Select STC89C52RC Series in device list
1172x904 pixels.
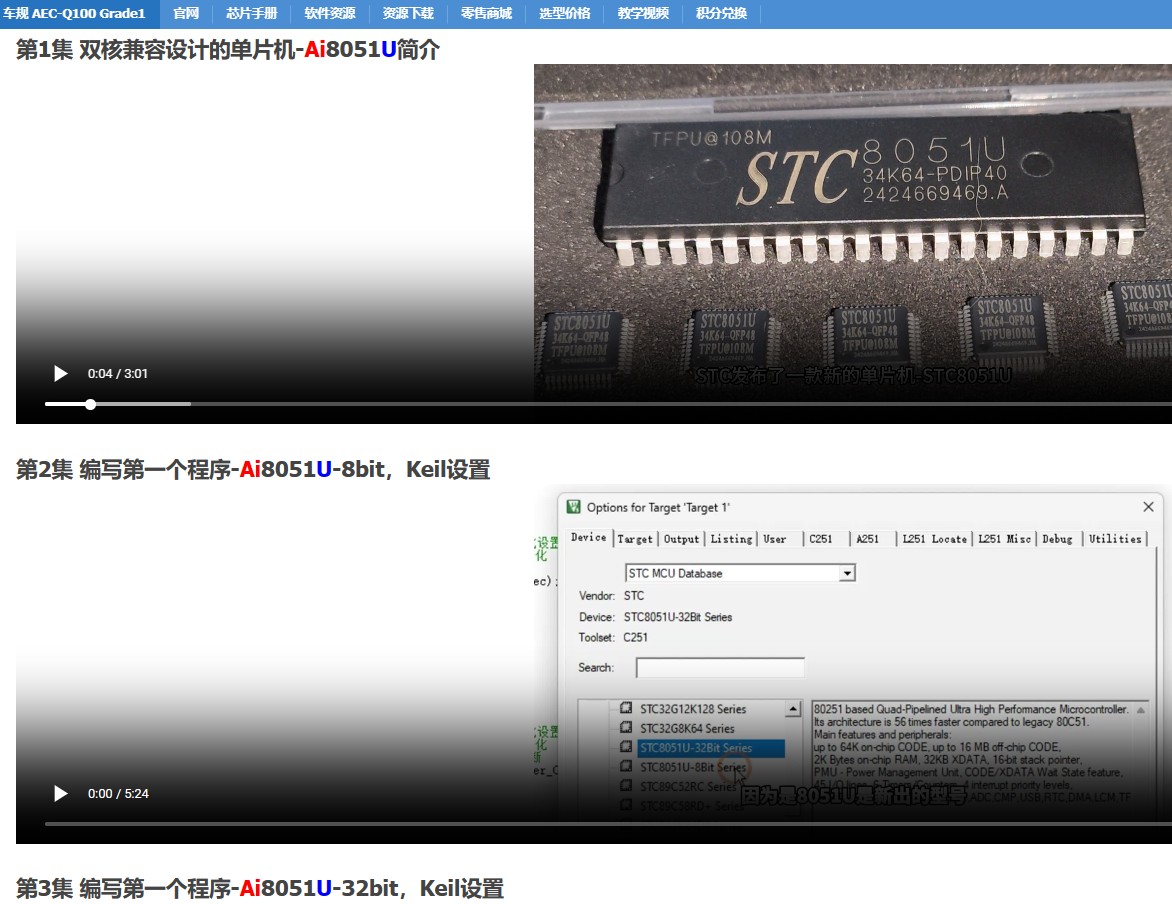[688, 787]
